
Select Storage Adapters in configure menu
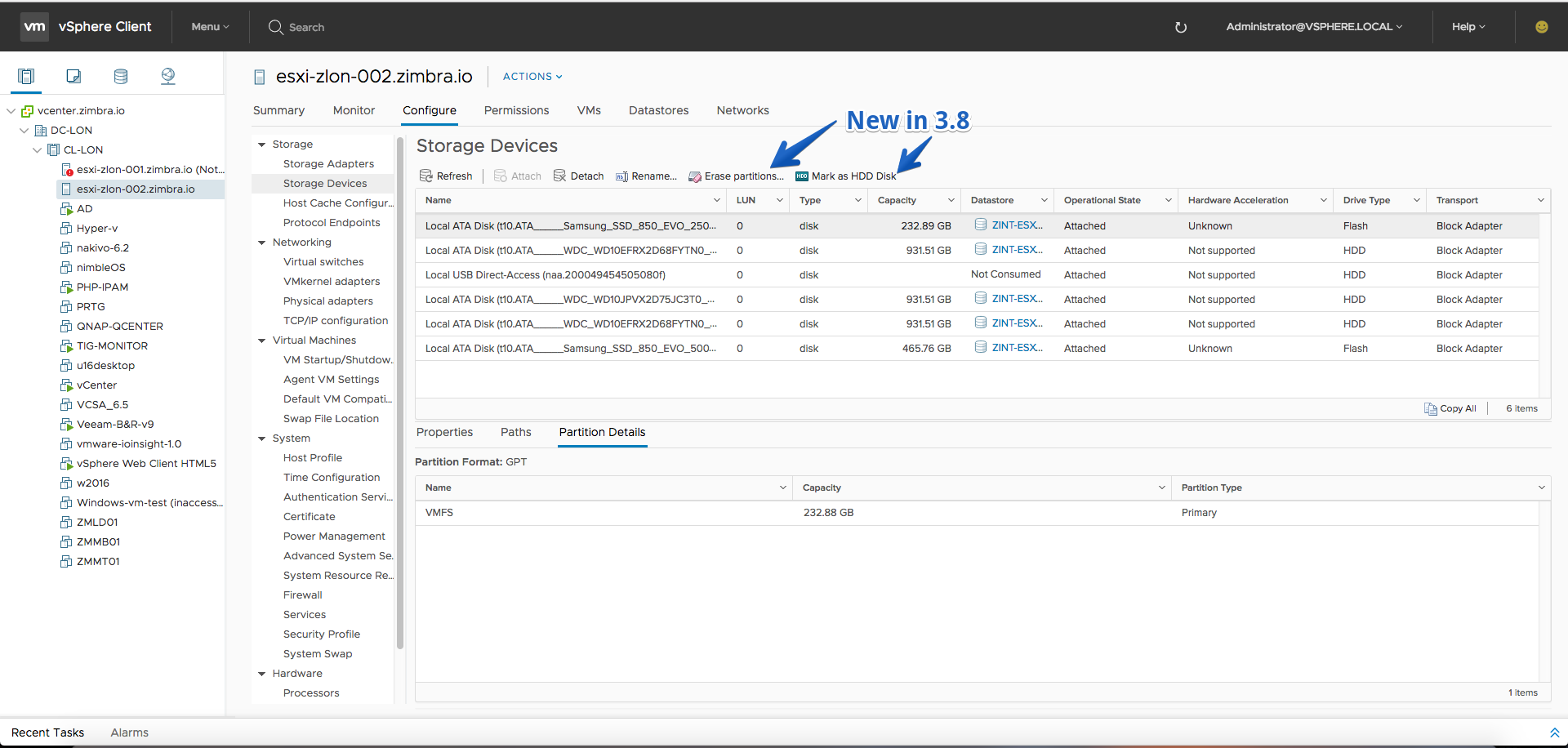click(x=328, y=164)
